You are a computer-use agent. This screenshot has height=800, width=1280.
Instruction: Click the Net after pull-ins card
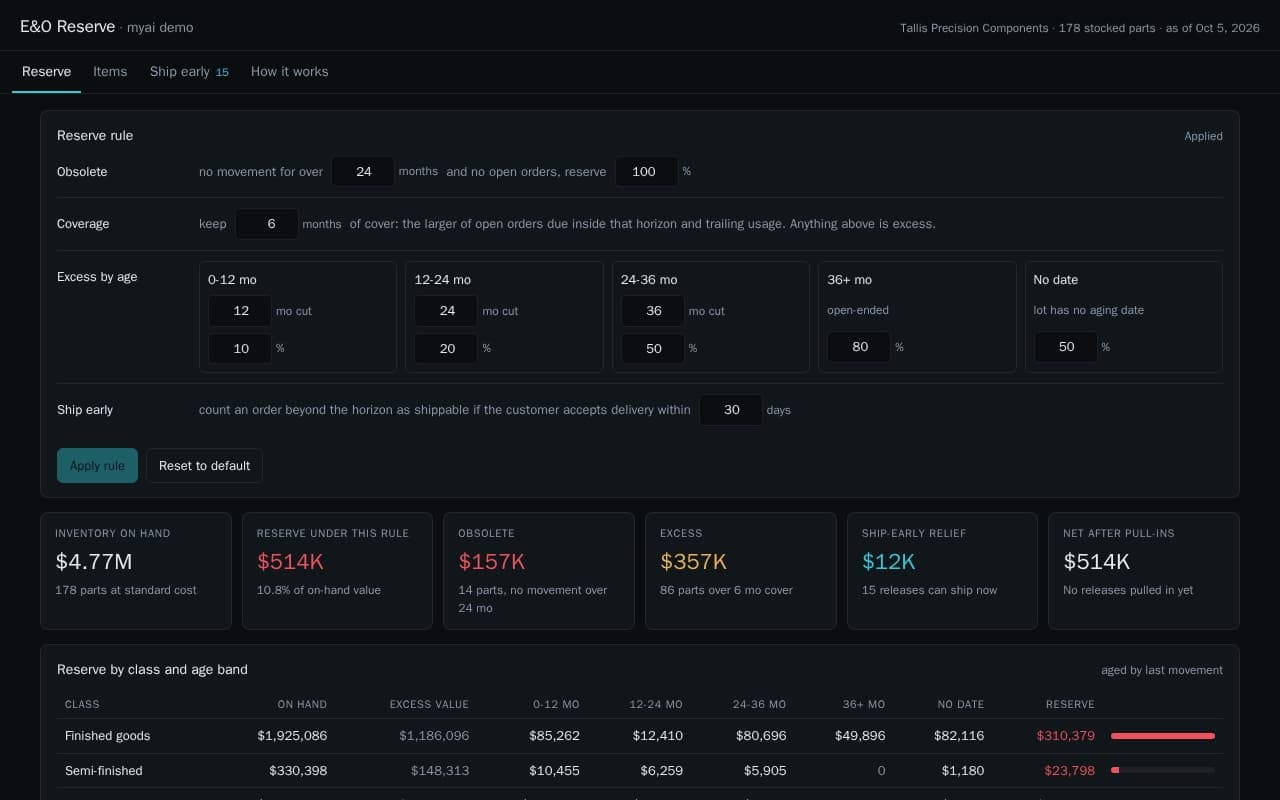click(1144, 571)
